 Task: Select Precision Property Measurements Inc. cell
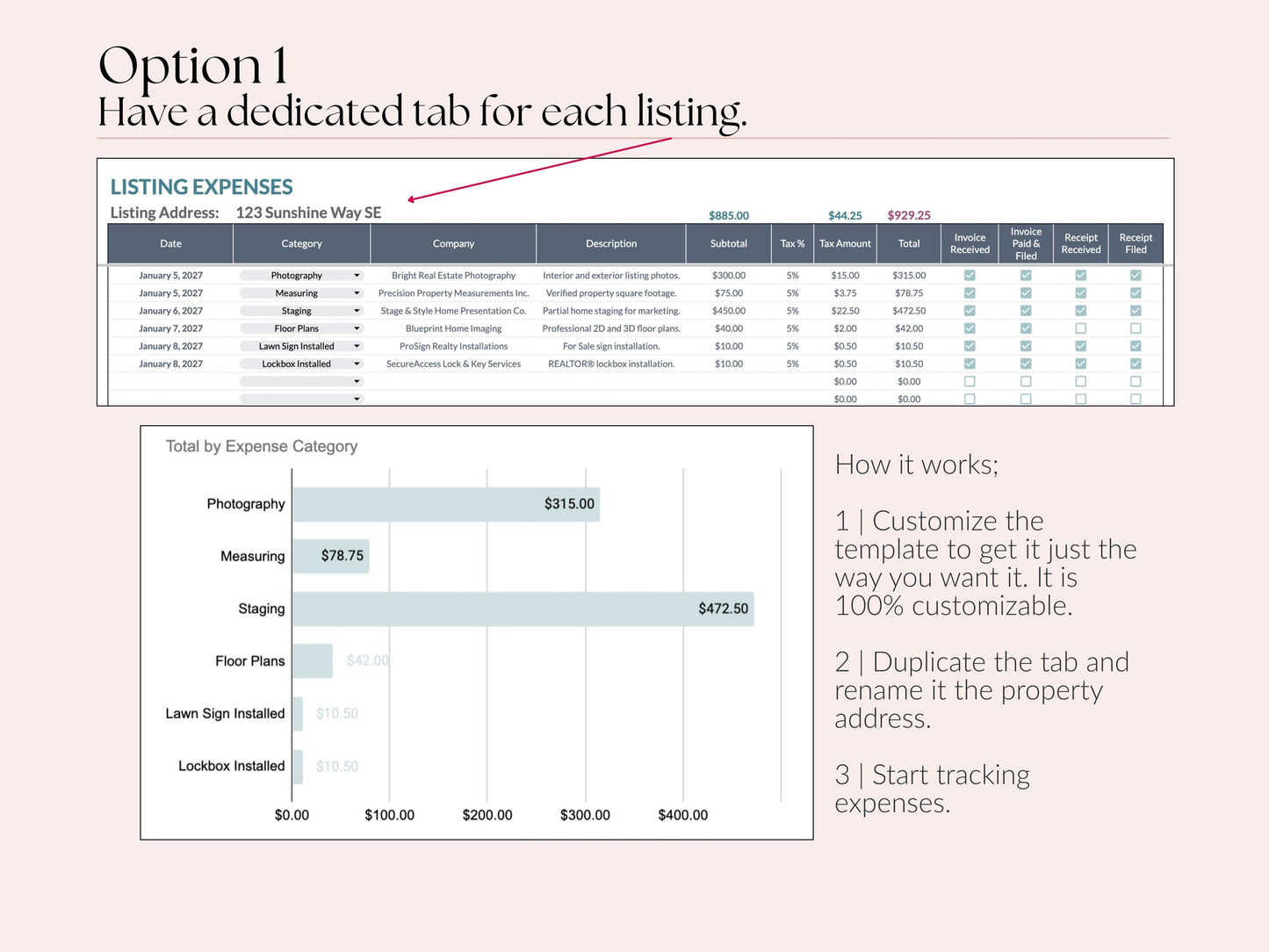453,293
